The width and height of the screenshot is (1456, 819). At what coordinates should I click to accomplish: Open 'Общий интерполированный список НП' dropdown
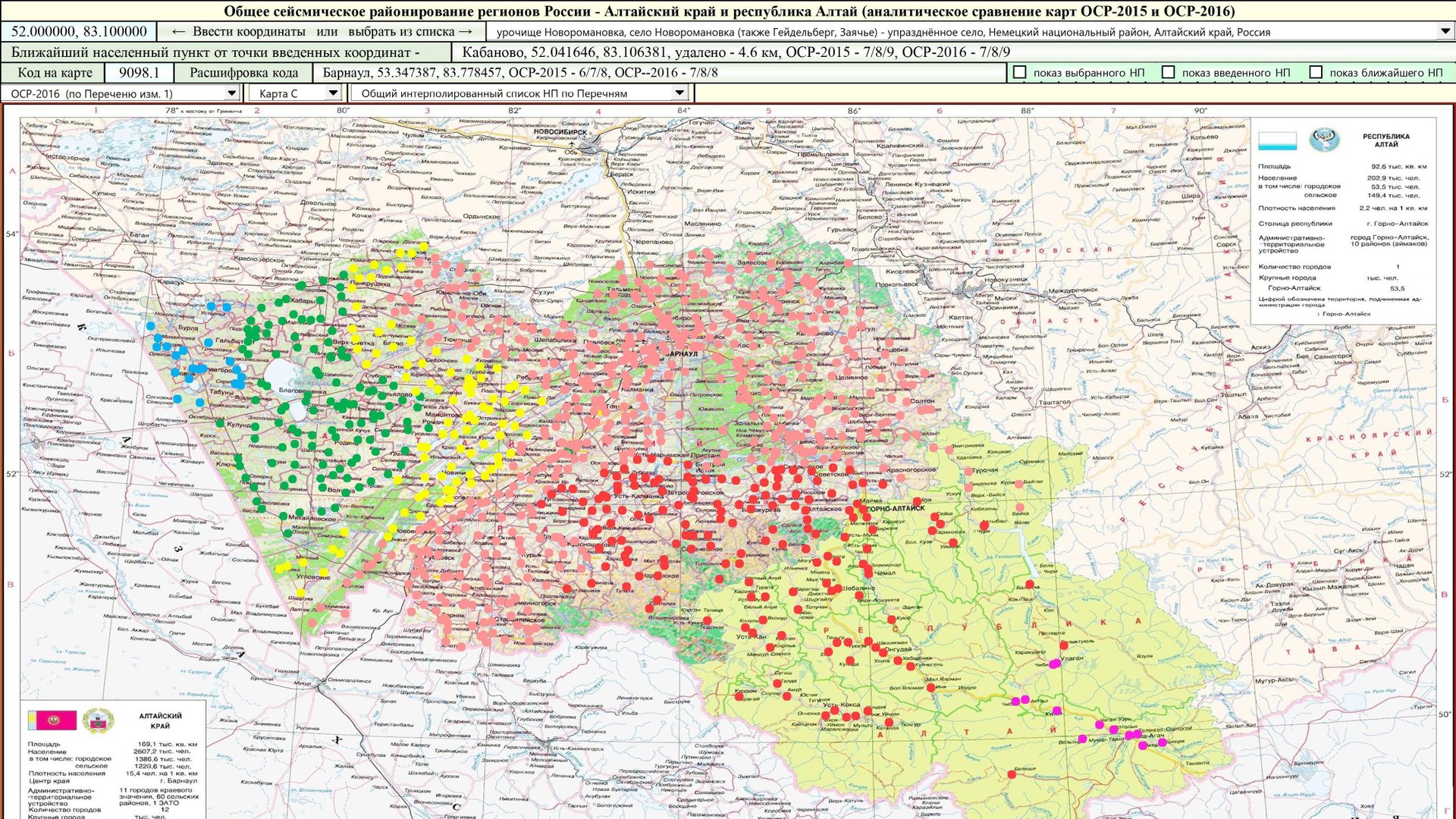(679, 93)
